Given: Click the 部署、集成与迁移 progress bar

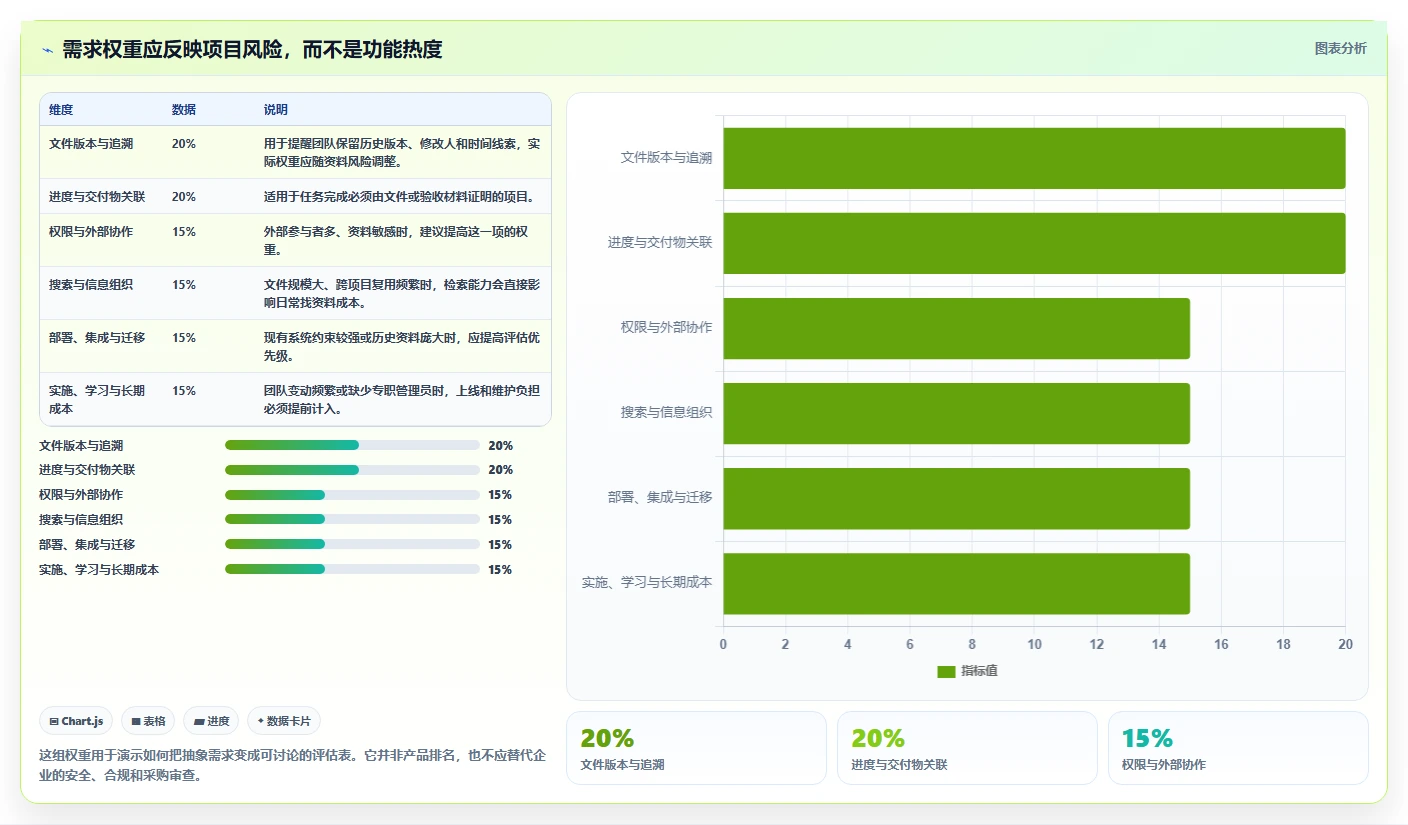Looking at the screenshot, I should point(352,545).
